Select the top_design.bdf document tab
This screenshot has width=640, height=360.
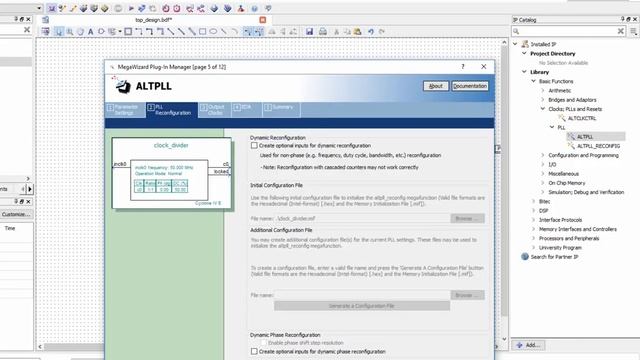coord(153,20)
